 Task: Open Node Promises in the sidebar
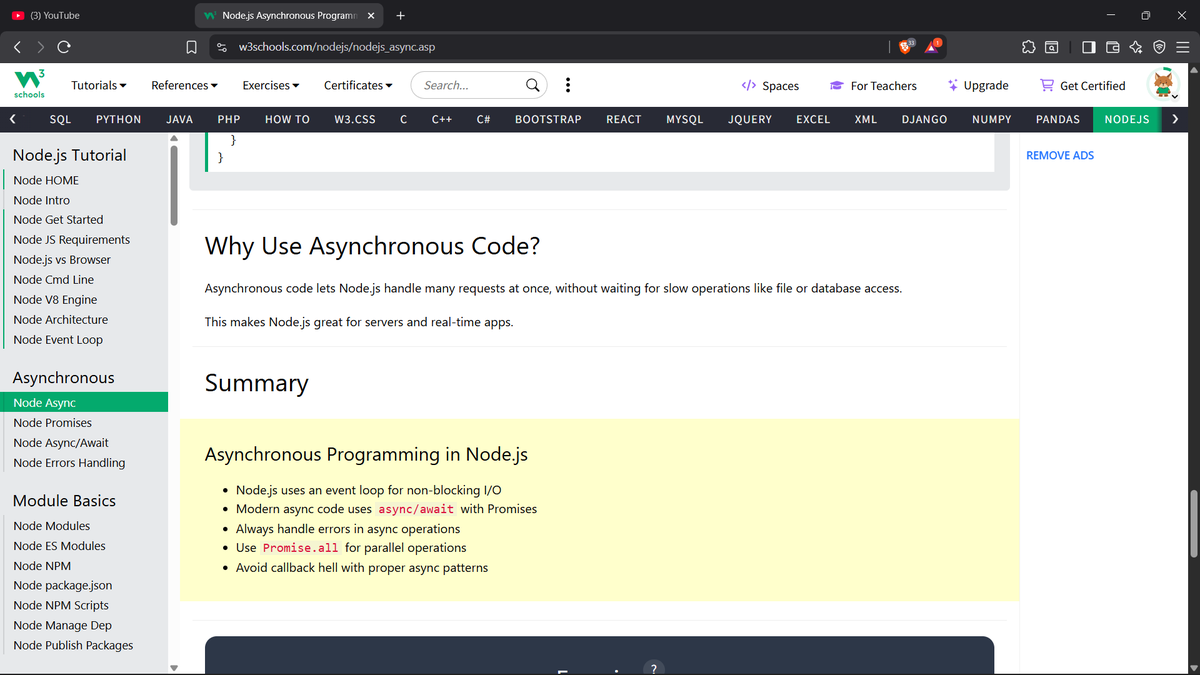point(53,423)
